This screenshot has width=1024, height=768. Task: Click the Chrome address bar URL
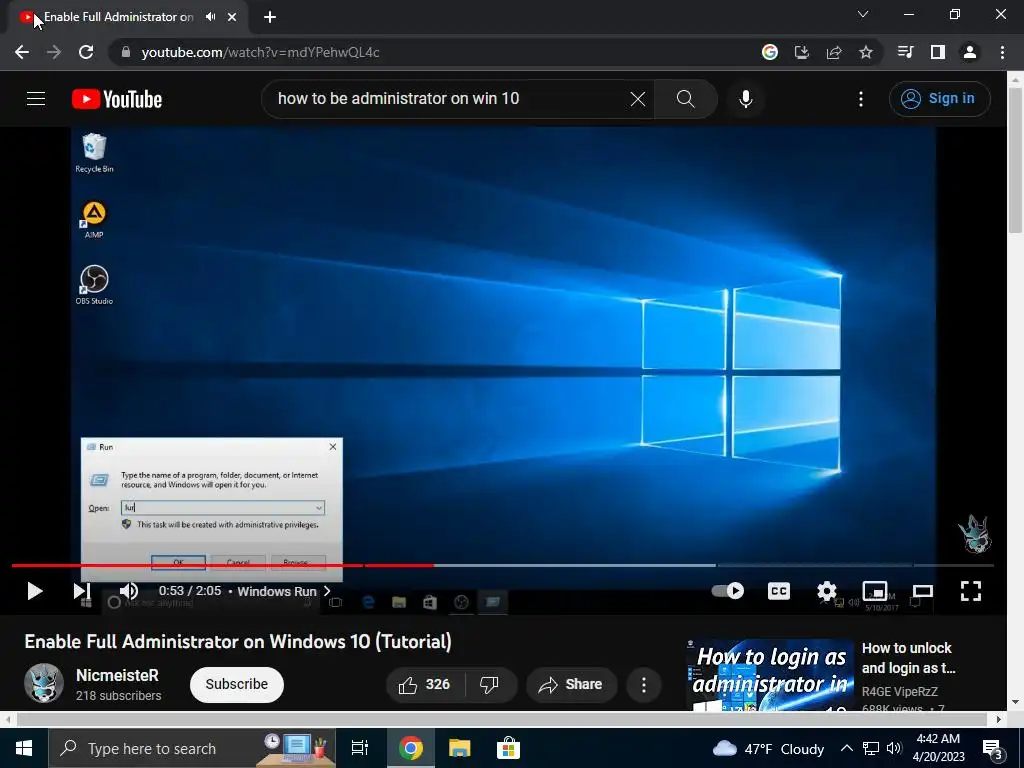pyautogui.click(x=260, y=52)
